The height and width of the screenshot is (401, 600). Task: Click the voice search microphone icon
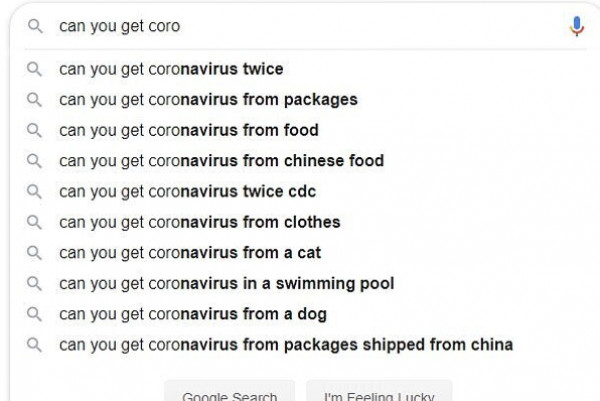[x=576, y=27]
